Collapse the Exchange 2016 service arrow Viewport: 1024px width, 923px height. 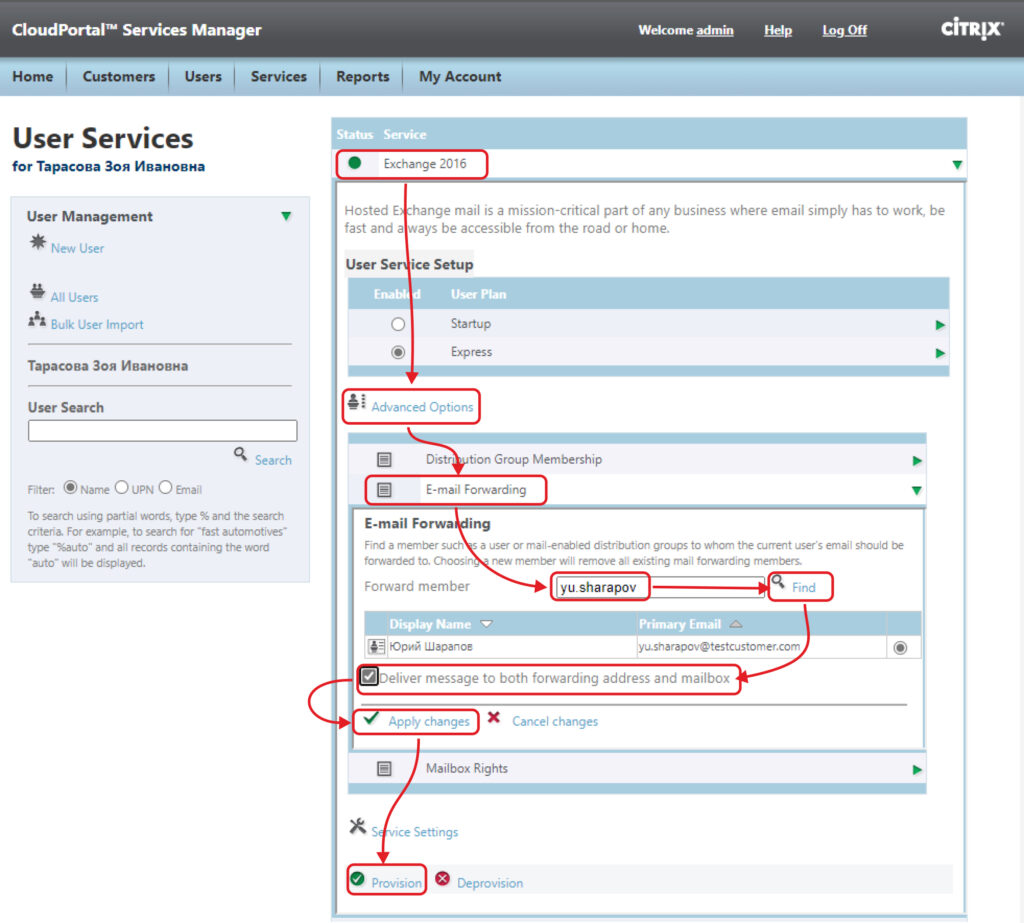pyautogui.click(x=957, y=165)
